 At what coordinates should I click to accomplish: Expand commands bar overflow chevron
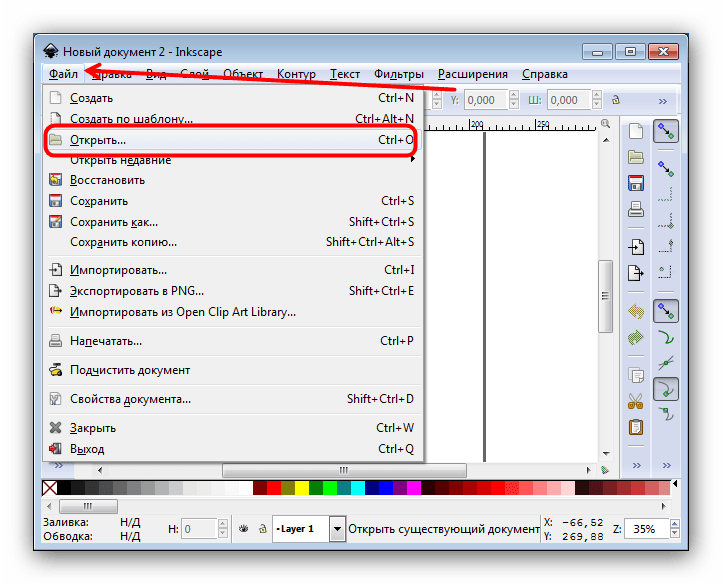click(x=636, y=466)
